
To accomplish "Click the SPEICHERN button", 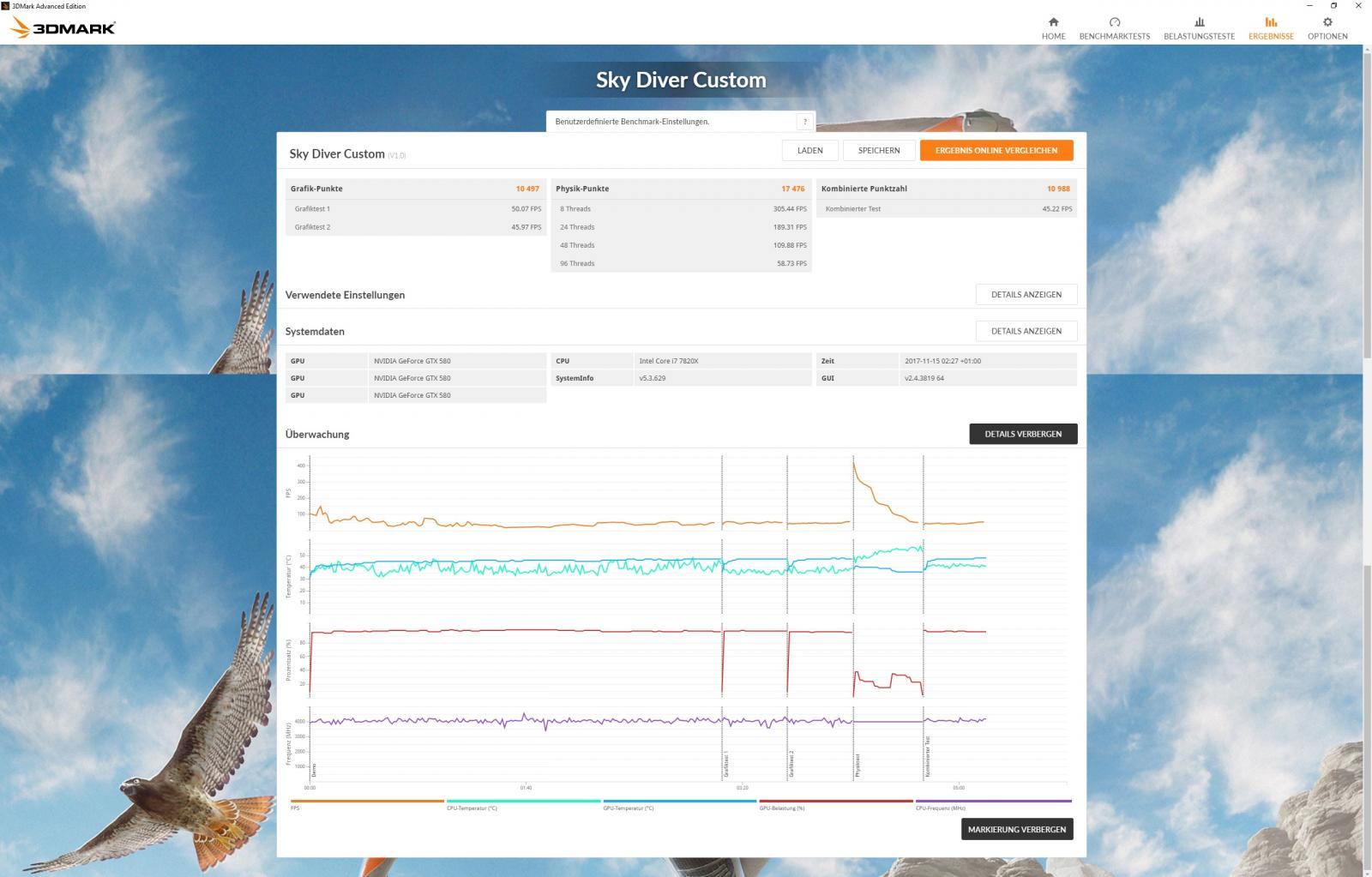I will tap(879, 150).
